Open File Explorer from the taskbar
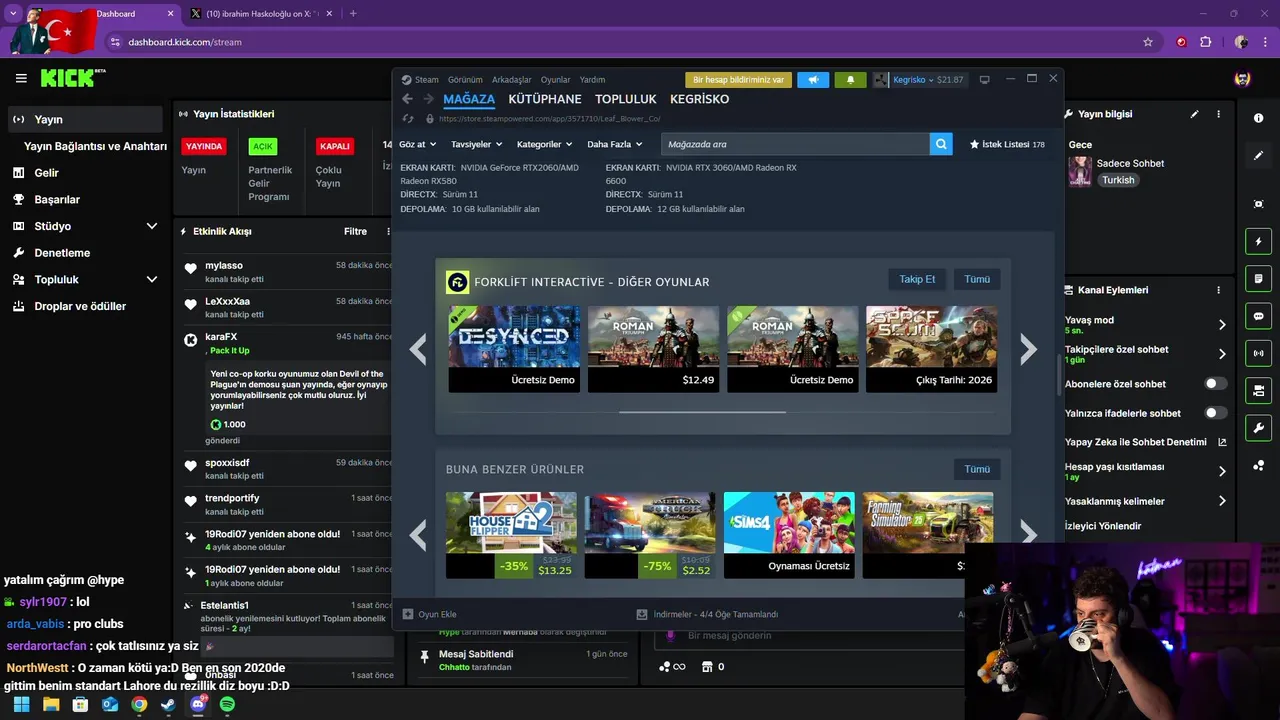This screenshot has width=1280, height=720. click(51, 704)
